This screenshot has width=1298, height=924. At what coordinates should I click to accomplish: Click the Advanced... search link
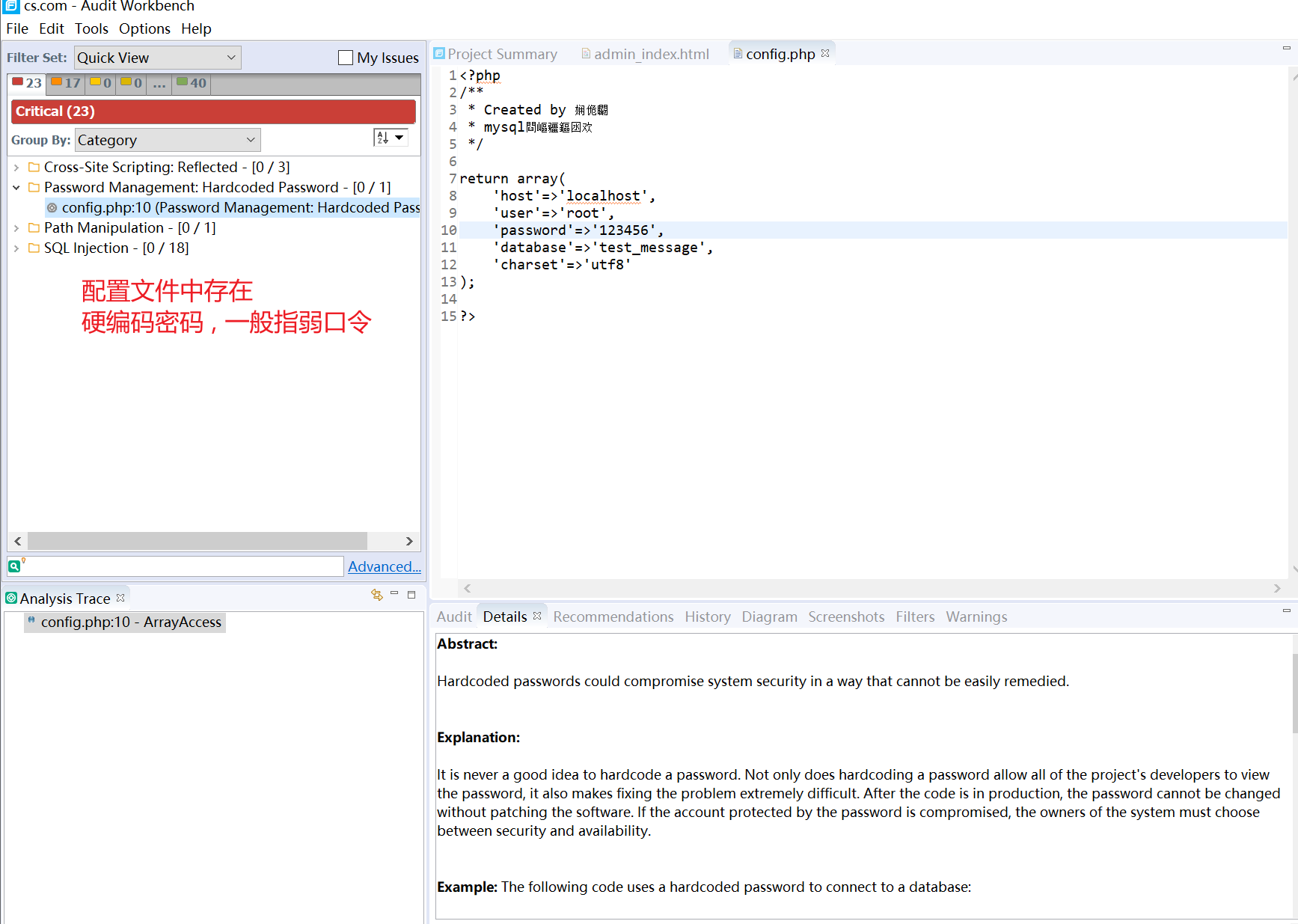pyautogui.click(x=385, y=566)
